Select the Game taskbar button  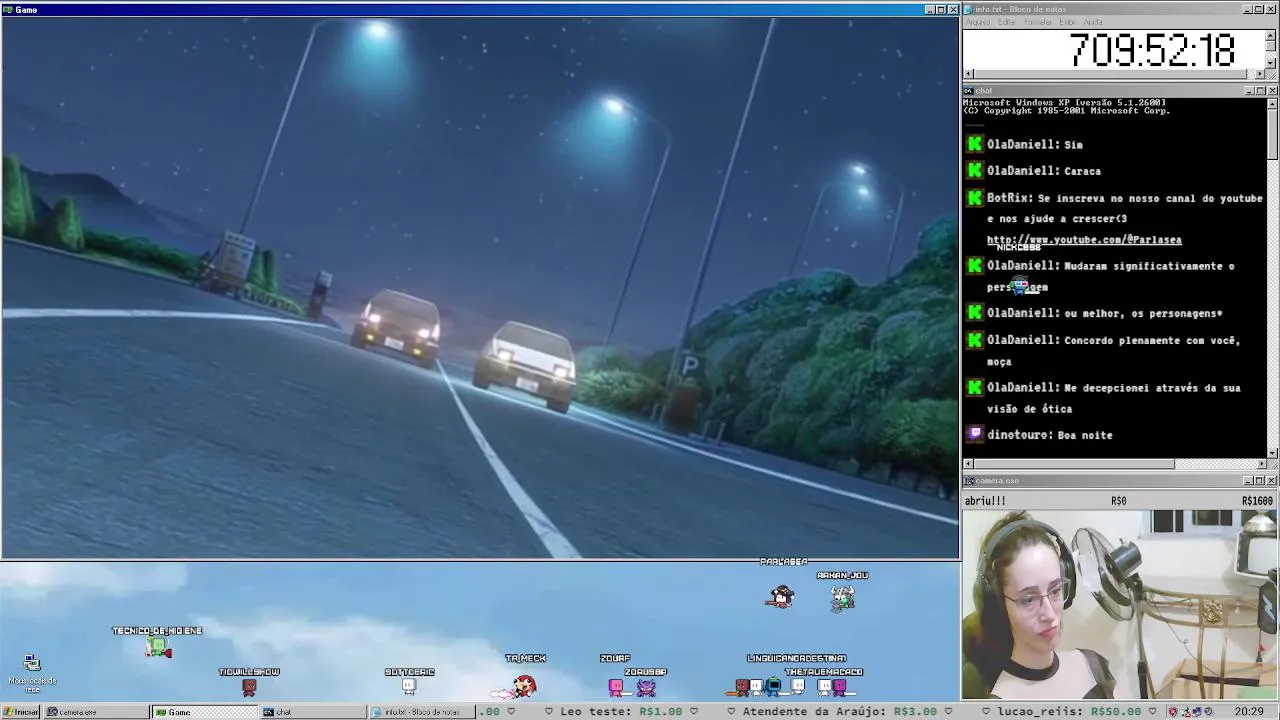204,712
